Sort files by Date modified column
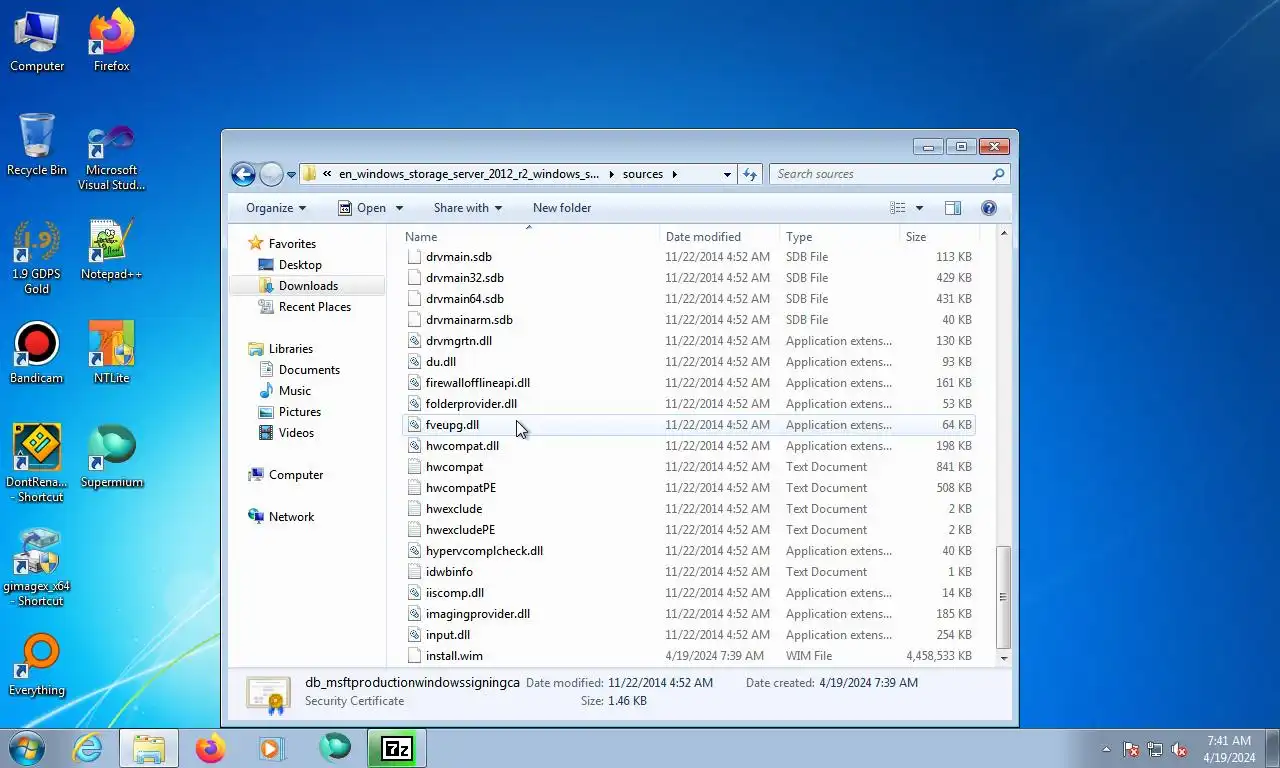The width and height of the screenshot is (1280, 768). click(720, 237)
